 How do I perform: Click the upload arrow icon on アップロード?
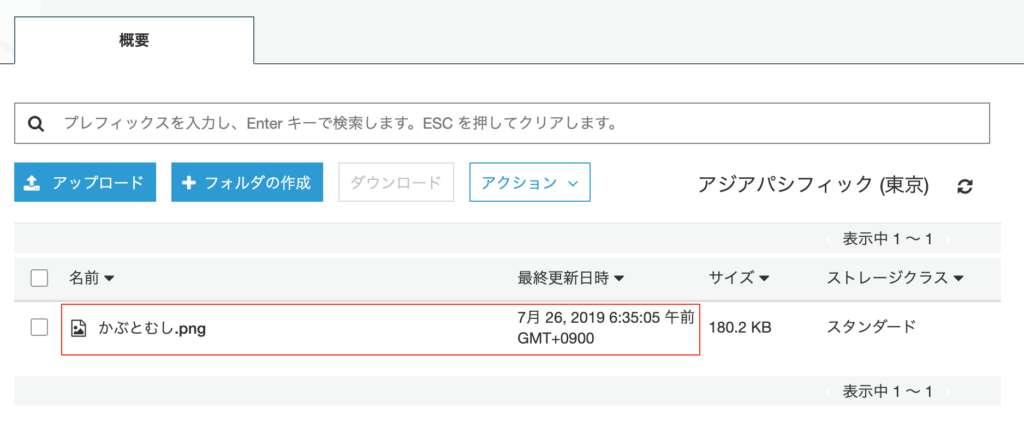click(x=33, y=183)
